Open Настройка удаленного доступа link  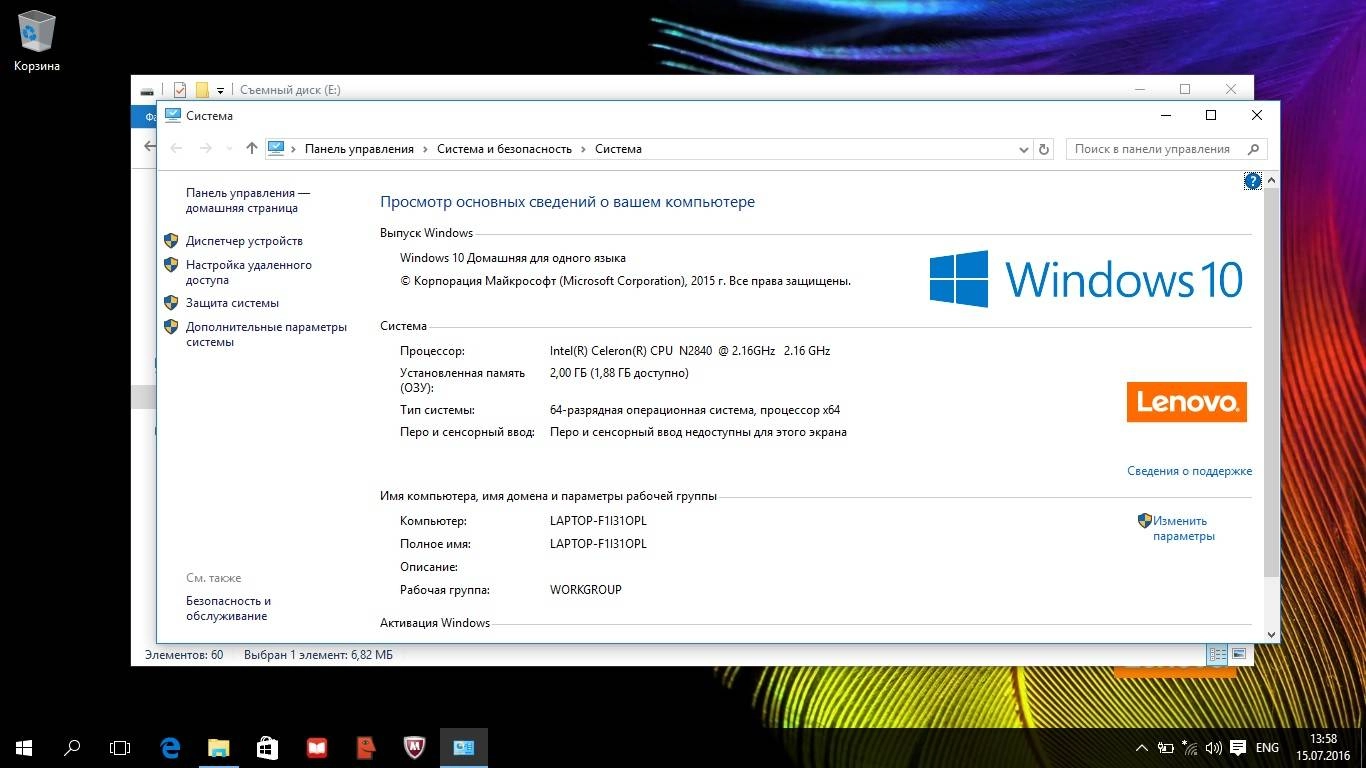249,272
